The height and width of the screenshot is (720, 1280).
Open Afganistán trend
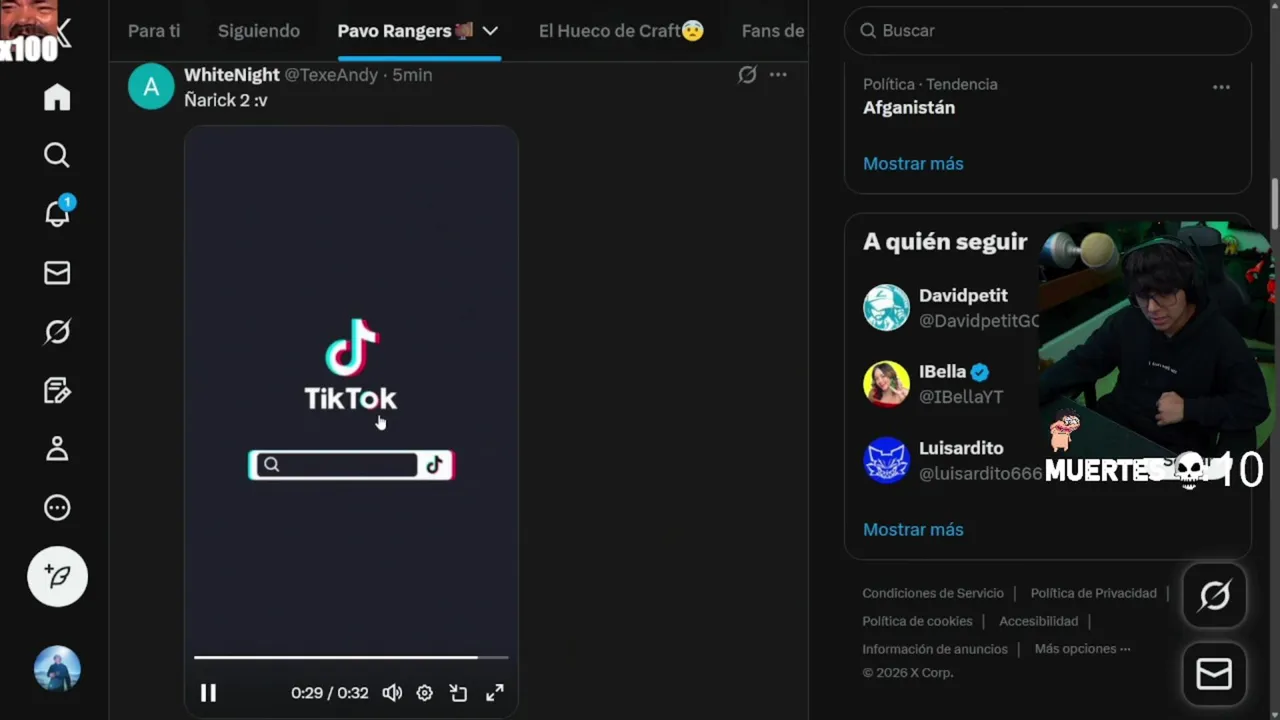tap(909, 108)
